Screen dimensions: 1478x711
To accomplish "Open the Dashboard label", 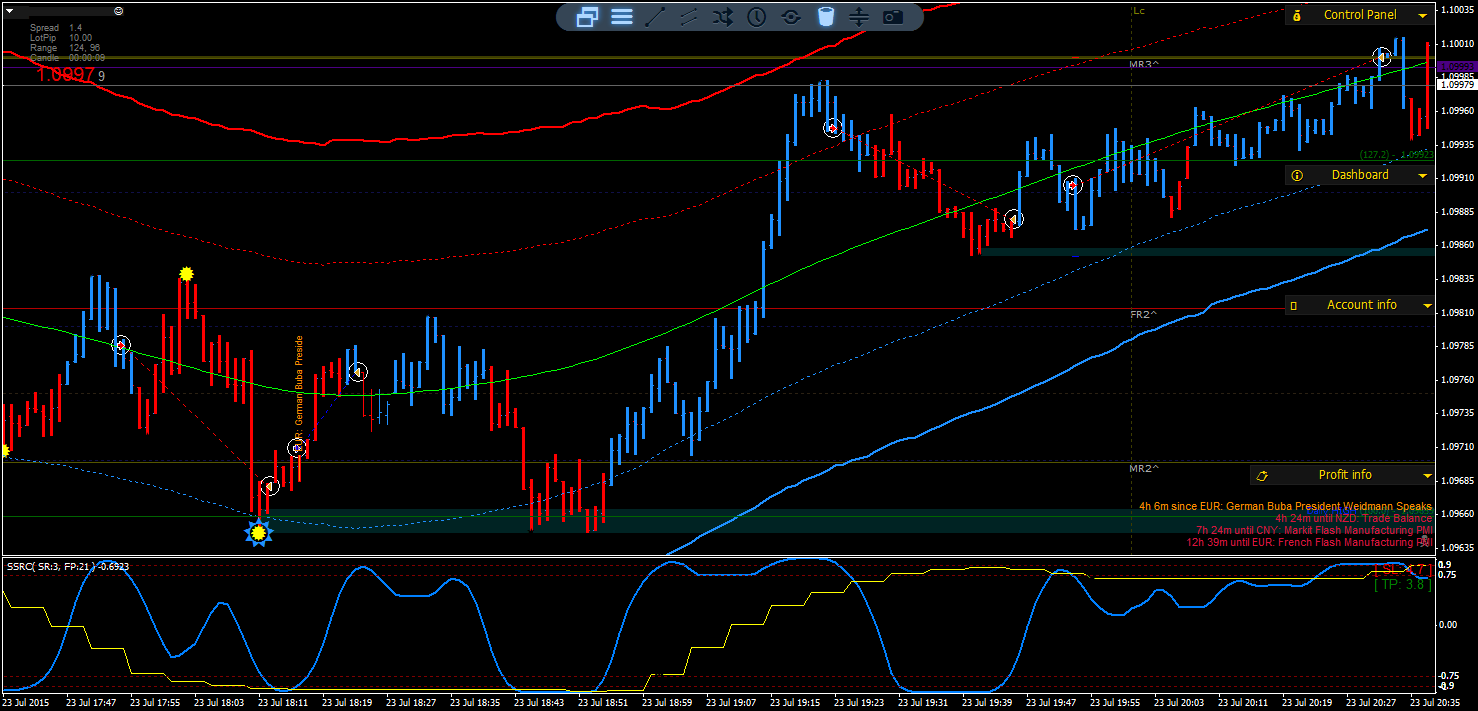I will coord(1360,175).
